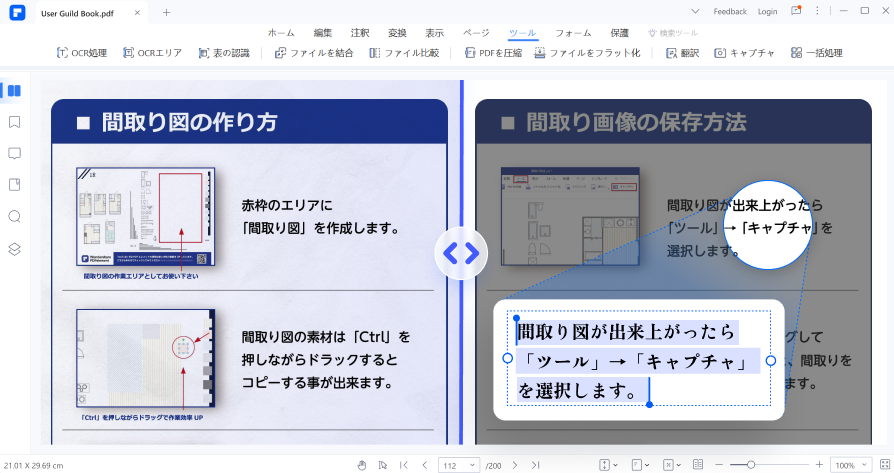This screenshot has width=894, height=473.
Task: Click the Feedback link
Action: click(730, 11)
